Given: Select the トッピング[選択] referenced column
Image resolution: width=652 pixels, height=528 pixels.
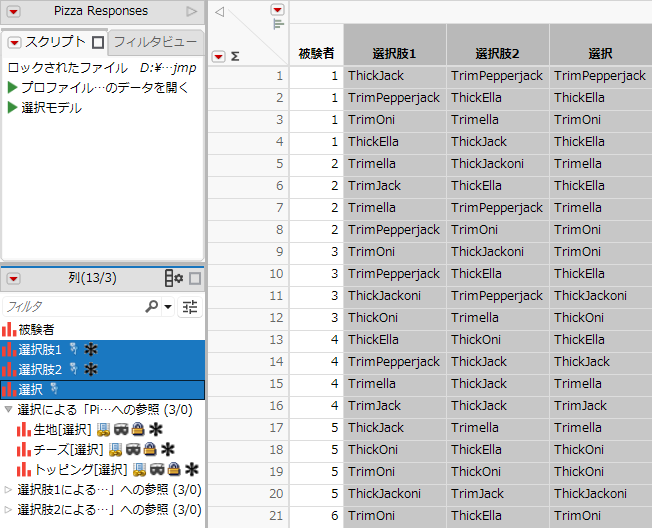Looking at the screenshot, I should coord(81,469).
